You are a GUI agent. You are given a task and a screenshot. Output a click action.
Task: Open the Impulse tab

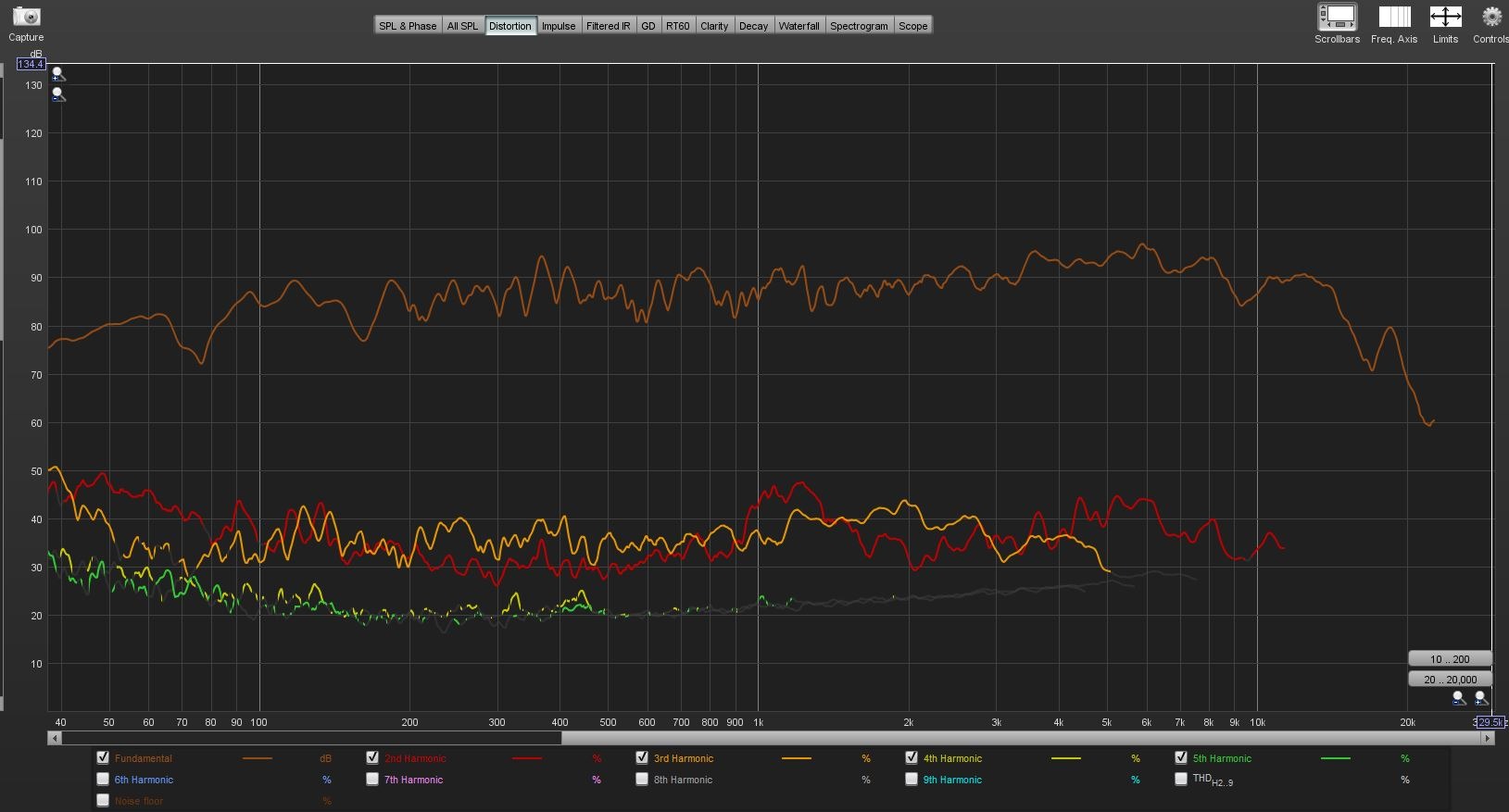pos(559,26)
